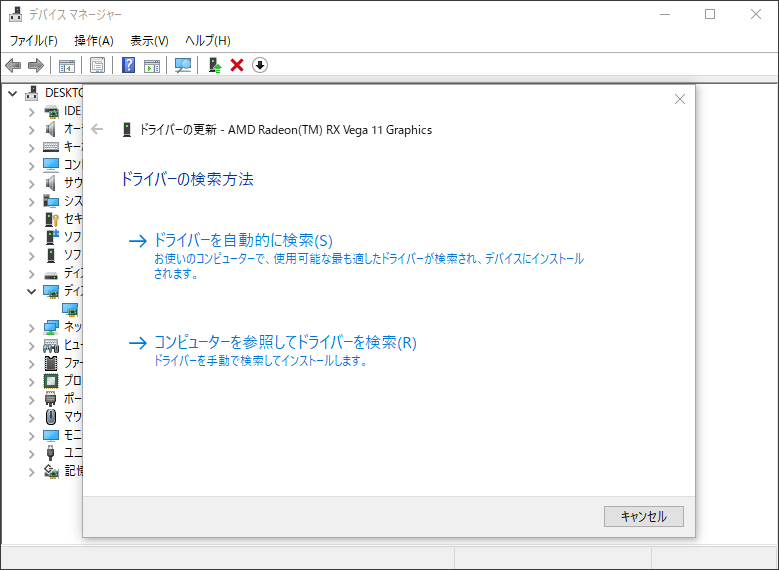Toggle the console tree toolbar icon

(x=67, y=65)
